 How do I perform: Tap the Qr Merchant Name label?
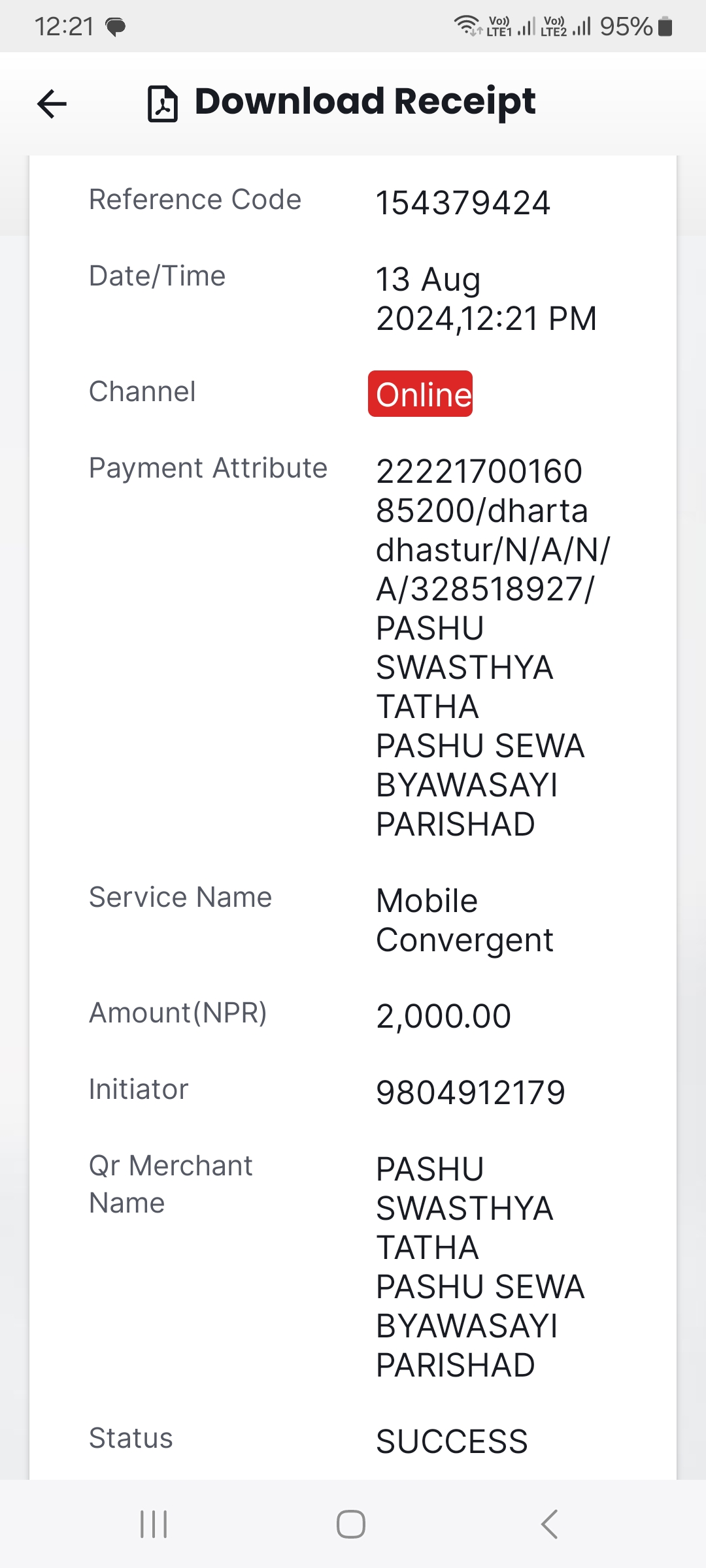(x=171, y=1184)
